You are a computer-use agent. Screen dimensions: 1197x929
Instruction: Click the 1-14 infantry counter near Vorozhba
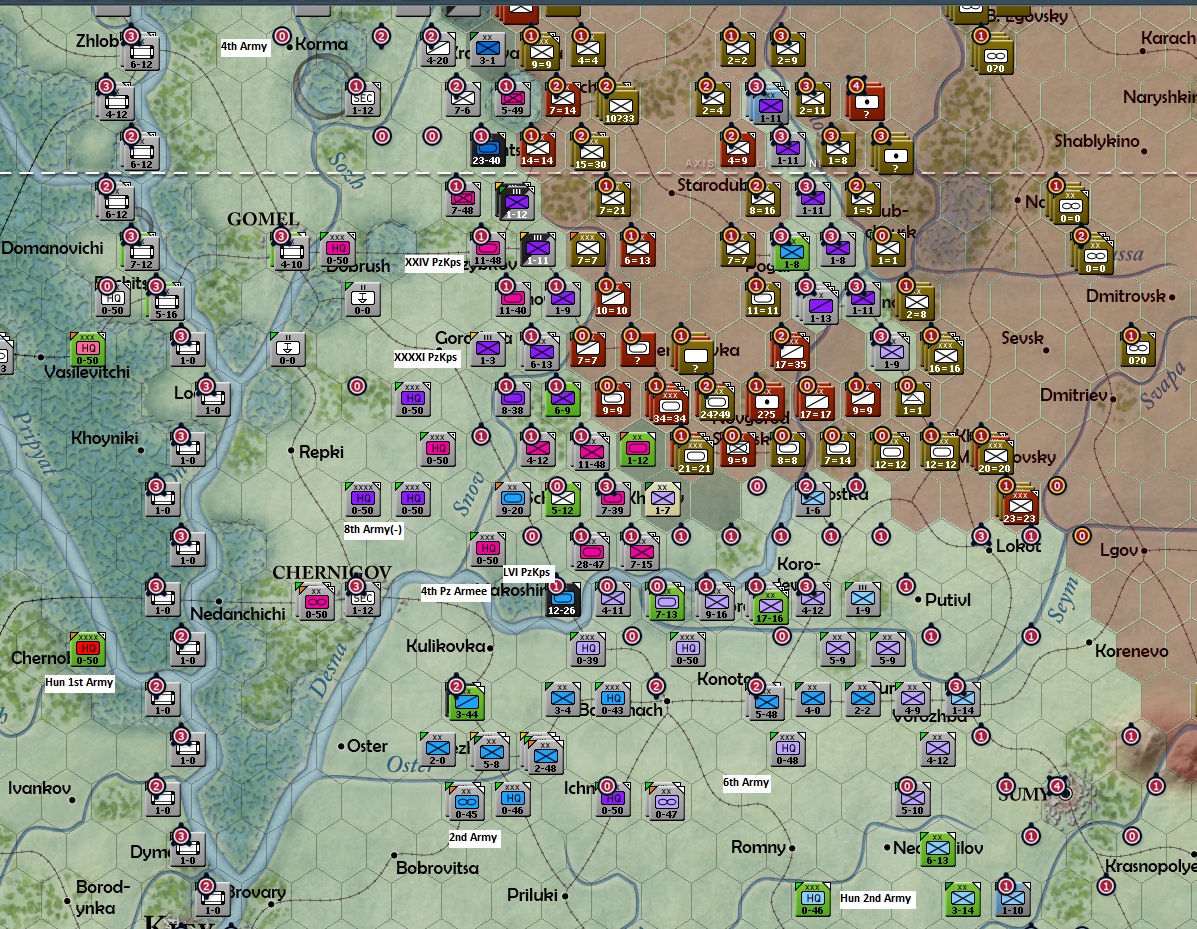[x=963, y=699]
